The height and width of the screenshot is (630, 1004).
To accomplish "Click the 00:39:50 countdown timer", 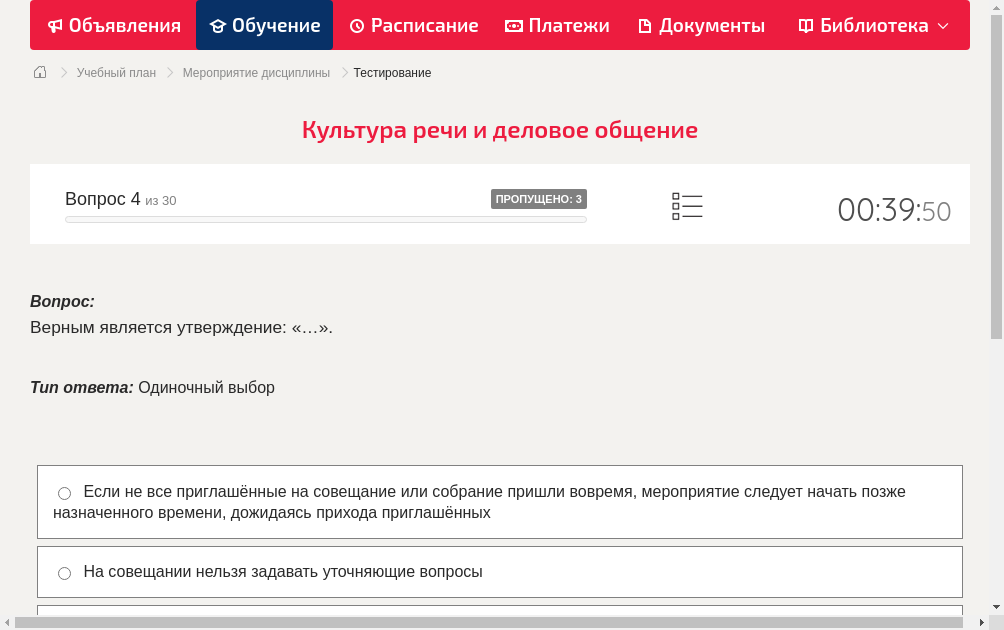I will point(893,211).
